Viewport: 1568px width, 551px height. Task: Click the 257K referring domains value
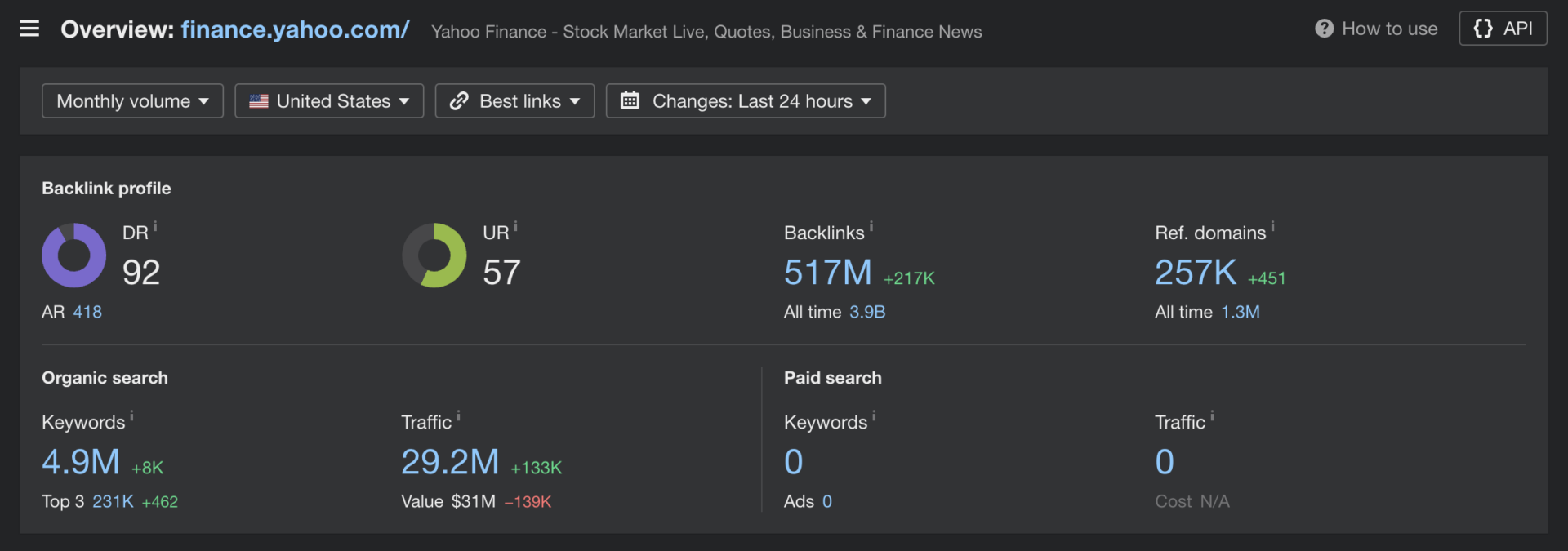coord(1196,273)
